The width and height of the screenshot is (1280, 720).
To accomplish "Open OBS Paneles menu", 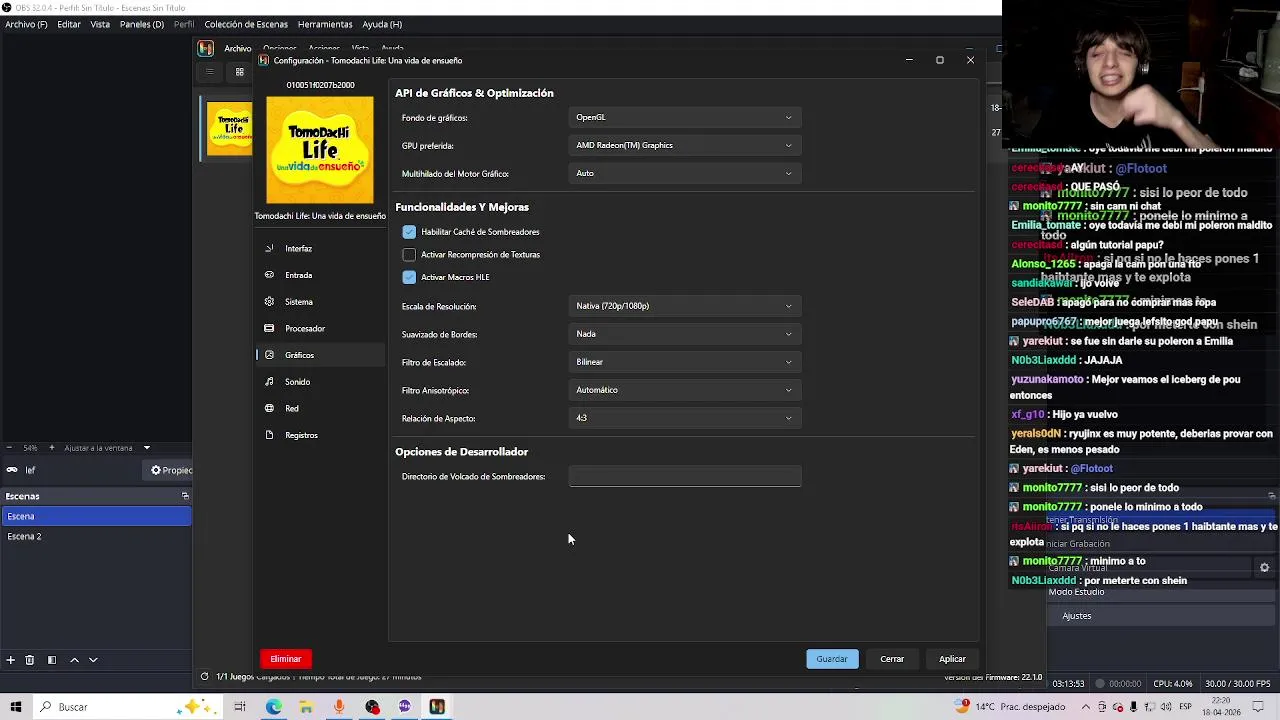I will (141, 24).
